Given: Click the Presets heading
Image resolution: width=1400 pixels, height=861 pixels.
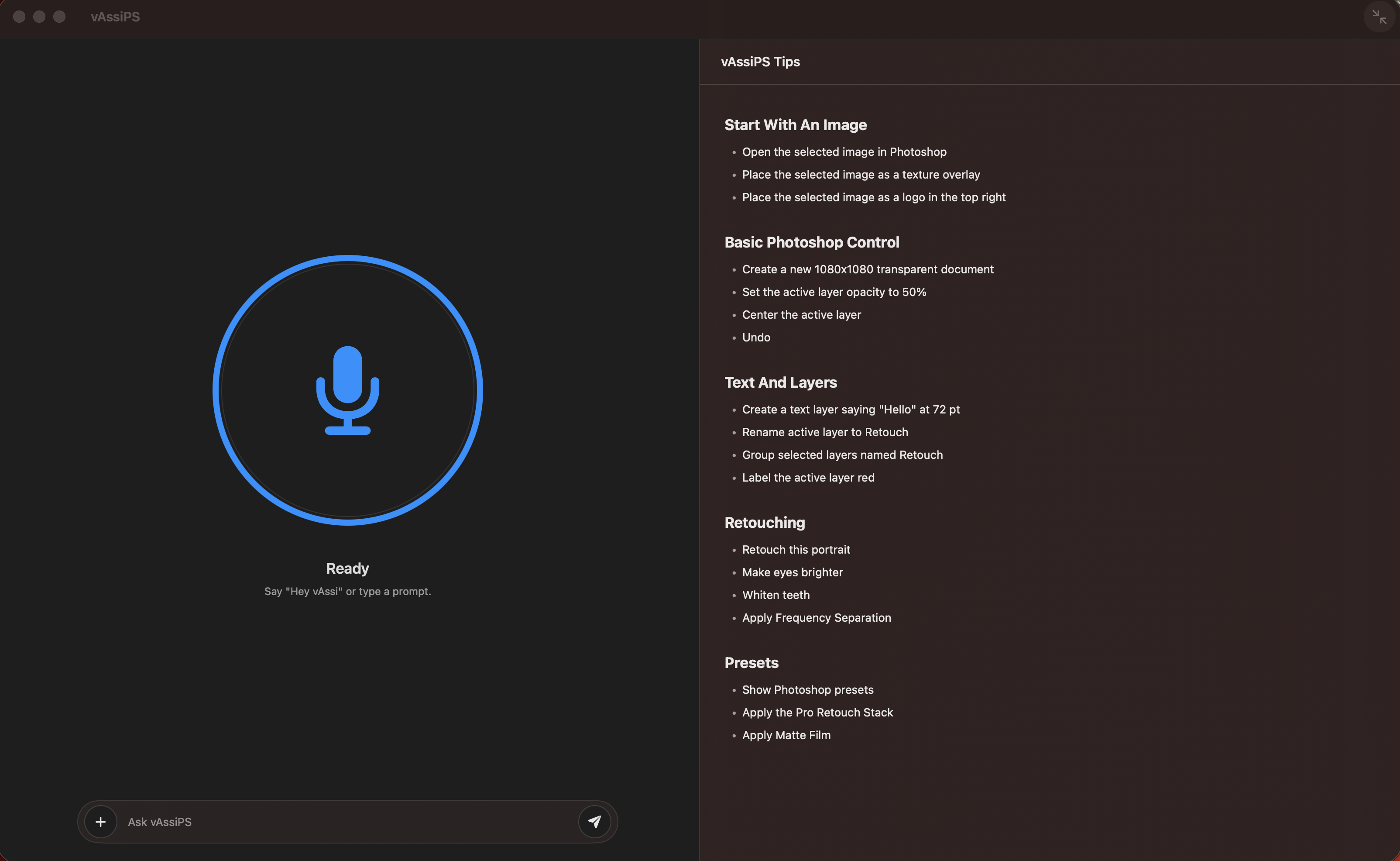Looking at the screenshot, I should click(751, 662).
